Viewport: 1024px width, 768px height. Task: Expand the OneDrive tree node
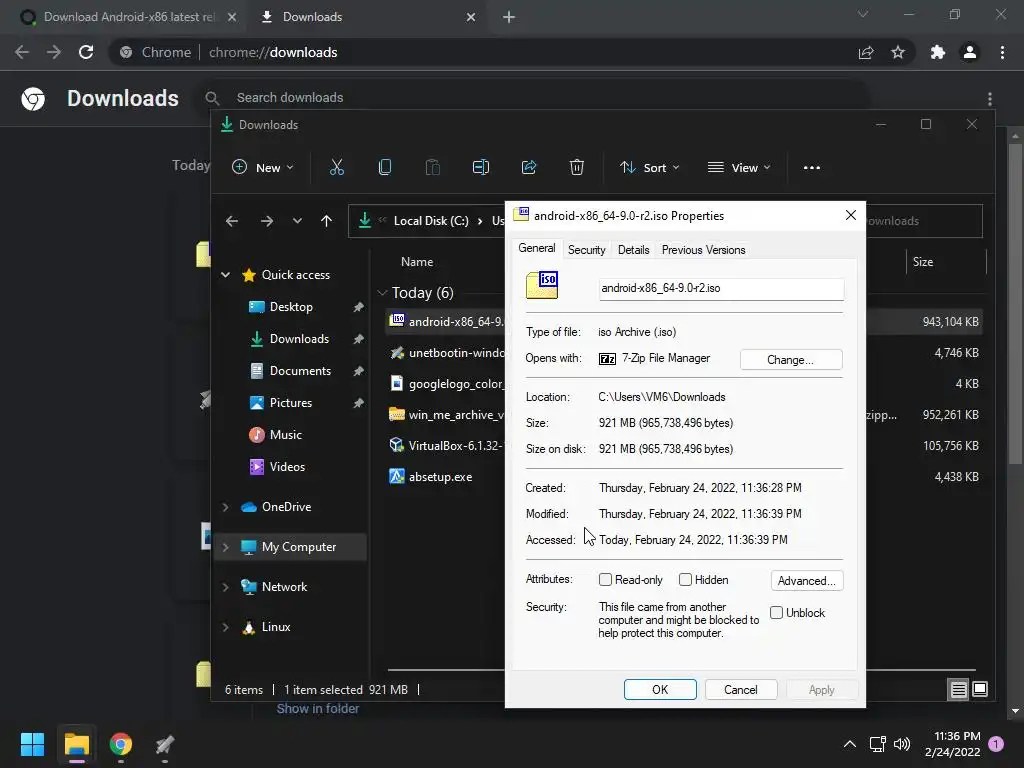tap(225, 507)
